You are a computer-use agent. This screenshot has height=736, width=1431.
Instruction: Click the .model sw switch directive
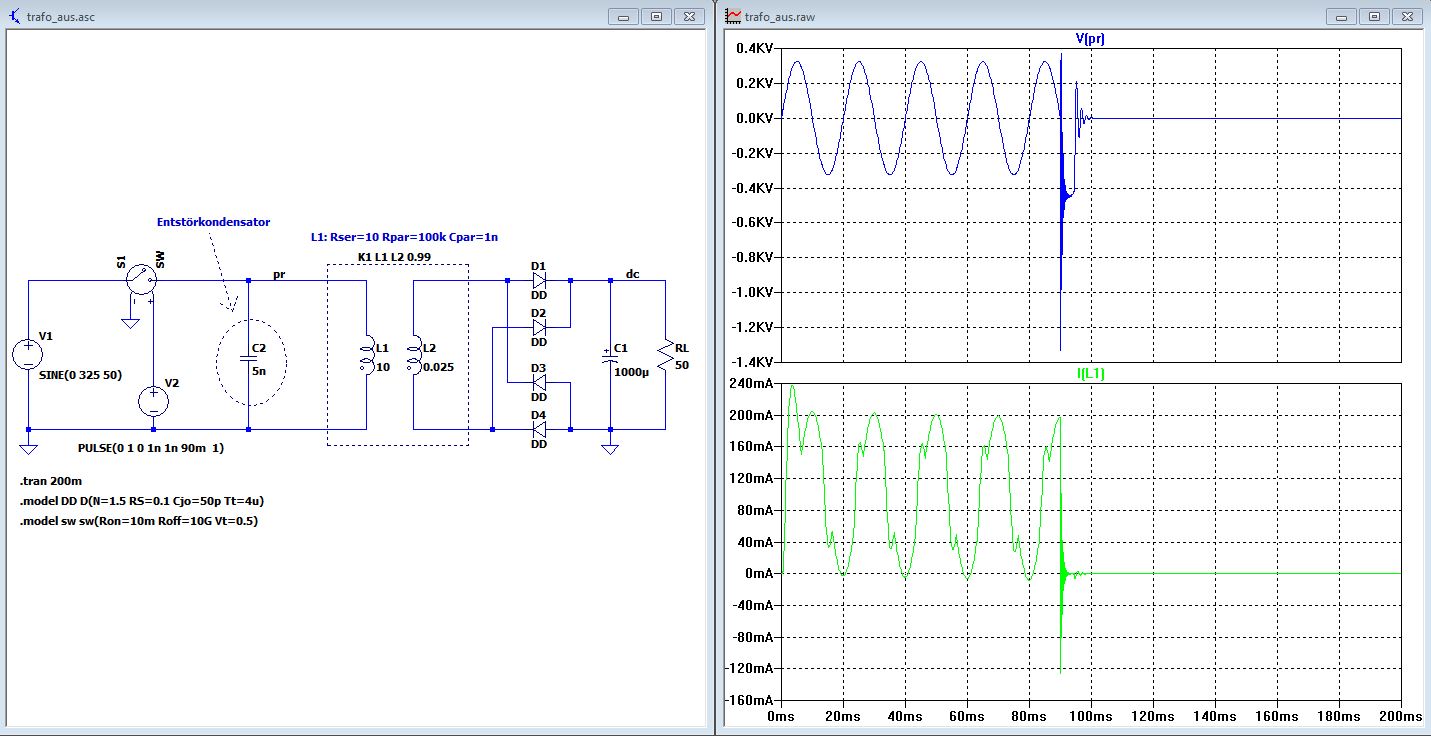coord(139,520)
